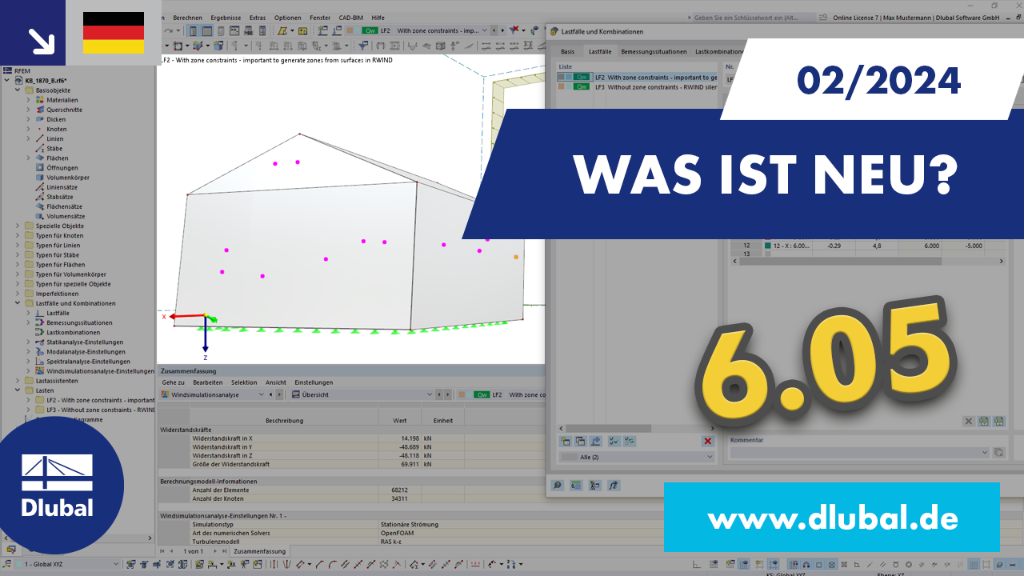Click the previous arrow beside Windsimulationsanalyse dropdown

272,394
